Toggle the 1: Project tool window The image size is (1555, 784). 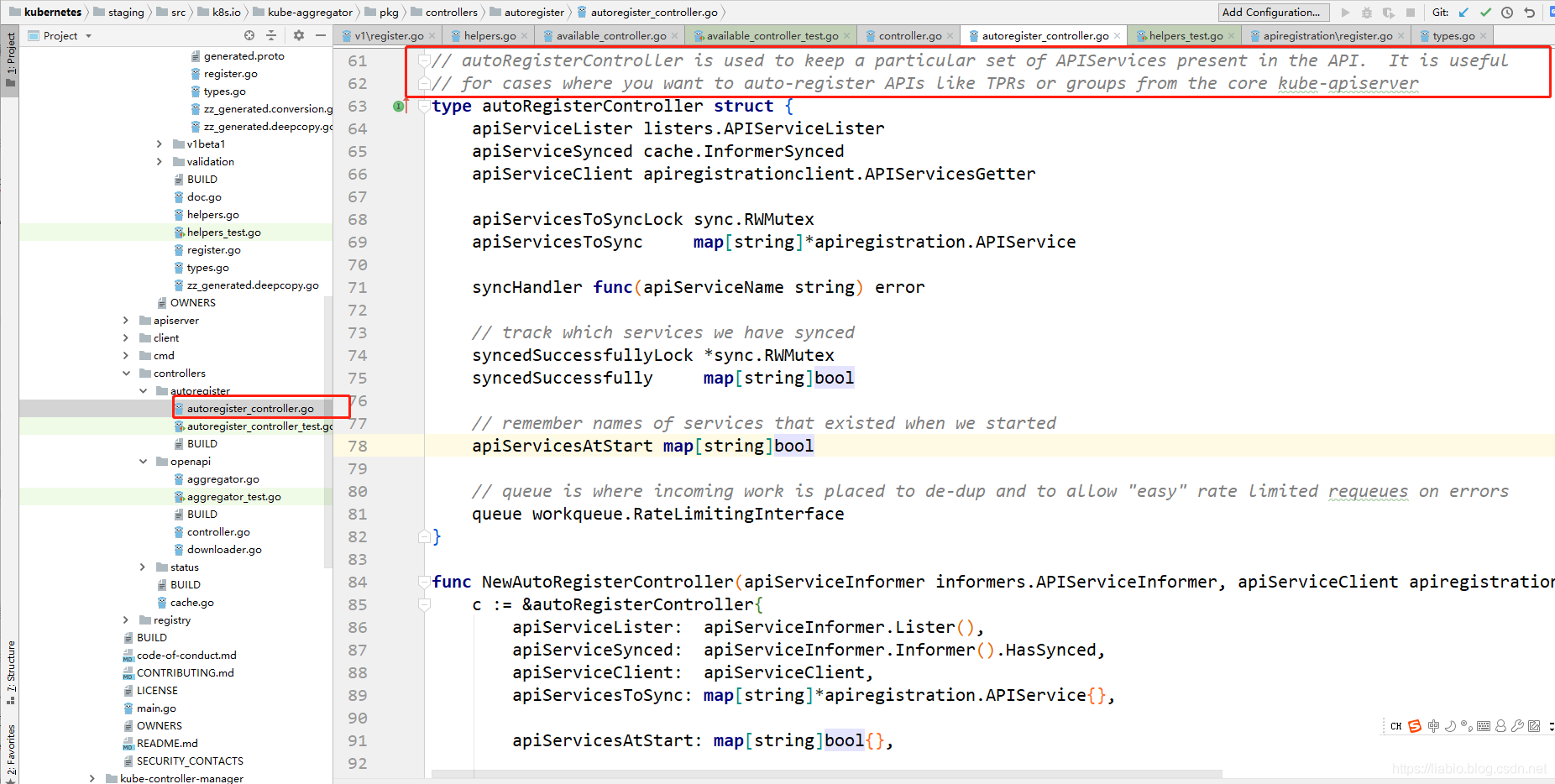(10, 60)
